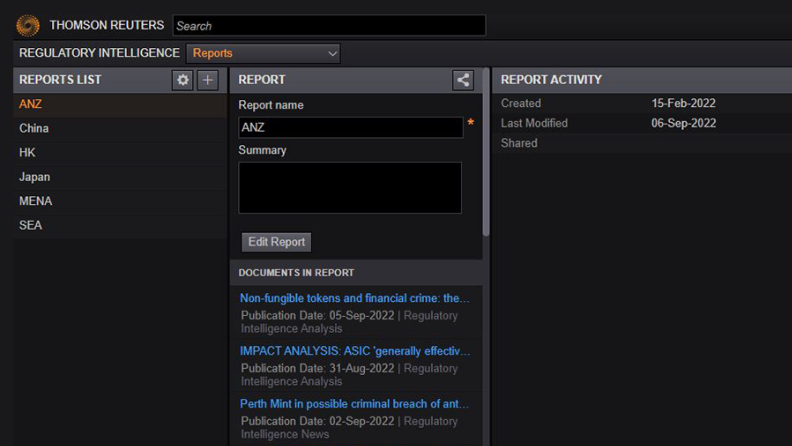Select the China report
This screenshot has width=792, height=446.
coord(120,129)
